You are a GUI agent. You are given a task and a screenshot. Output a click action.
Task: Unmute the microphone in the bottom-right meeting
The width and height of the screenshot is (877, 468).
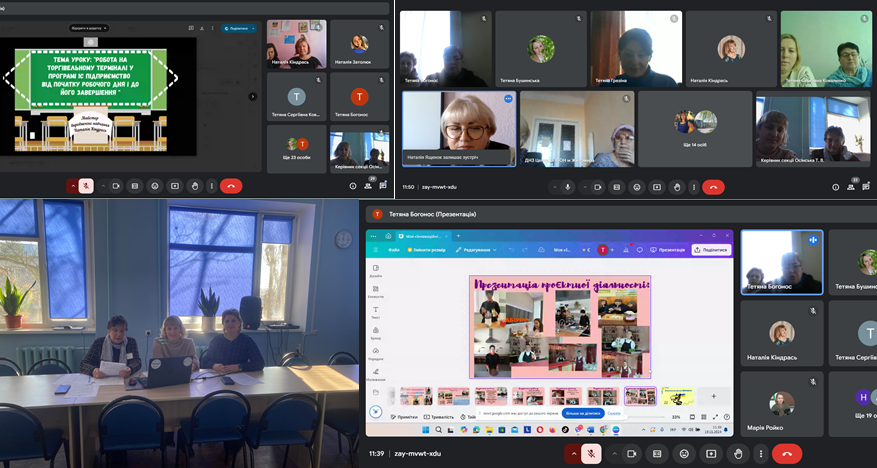[x=592, y=453]
